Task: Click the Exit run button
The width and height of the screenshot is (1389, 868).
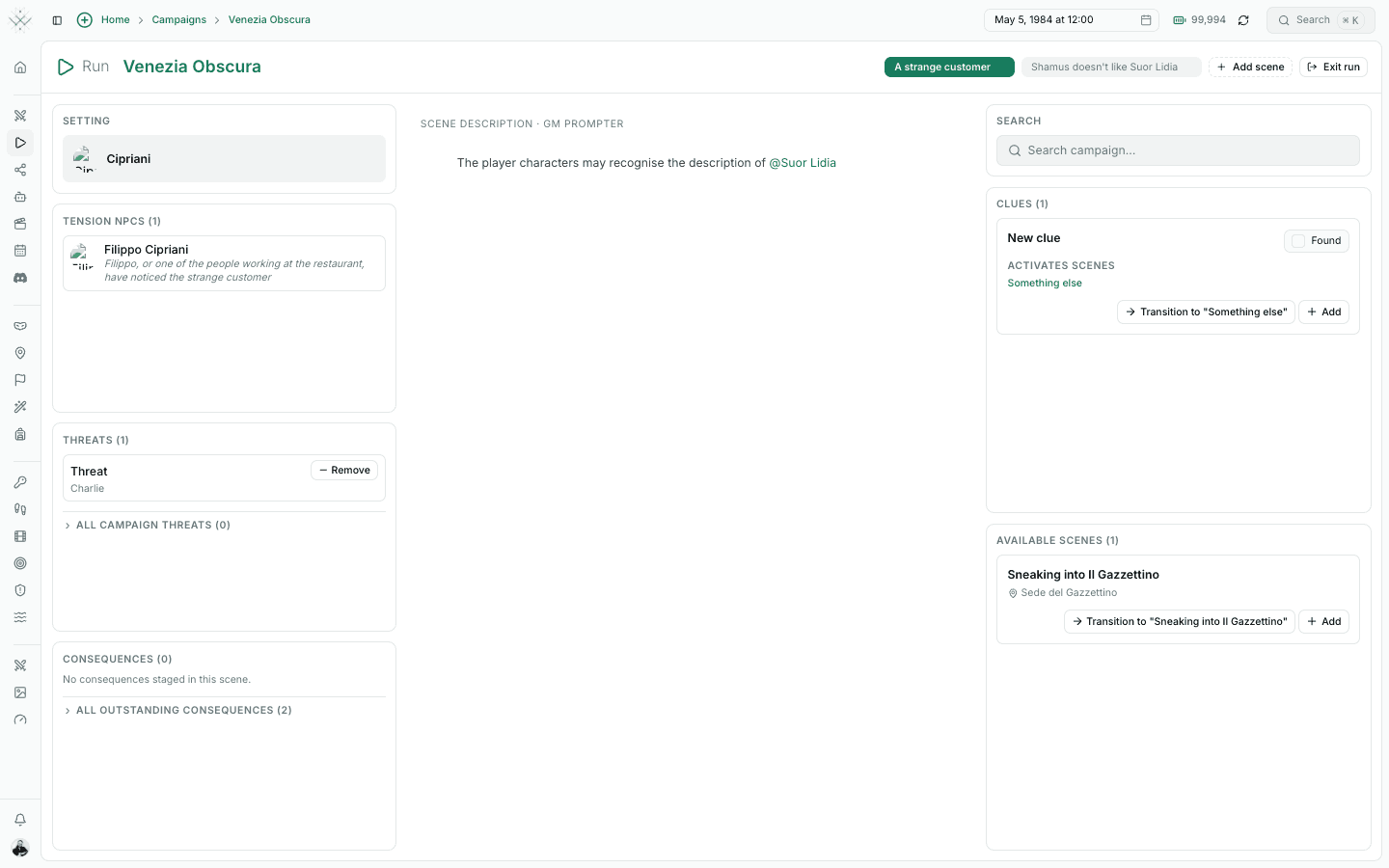Action: pyautogui.click(x=1333, y=68)
